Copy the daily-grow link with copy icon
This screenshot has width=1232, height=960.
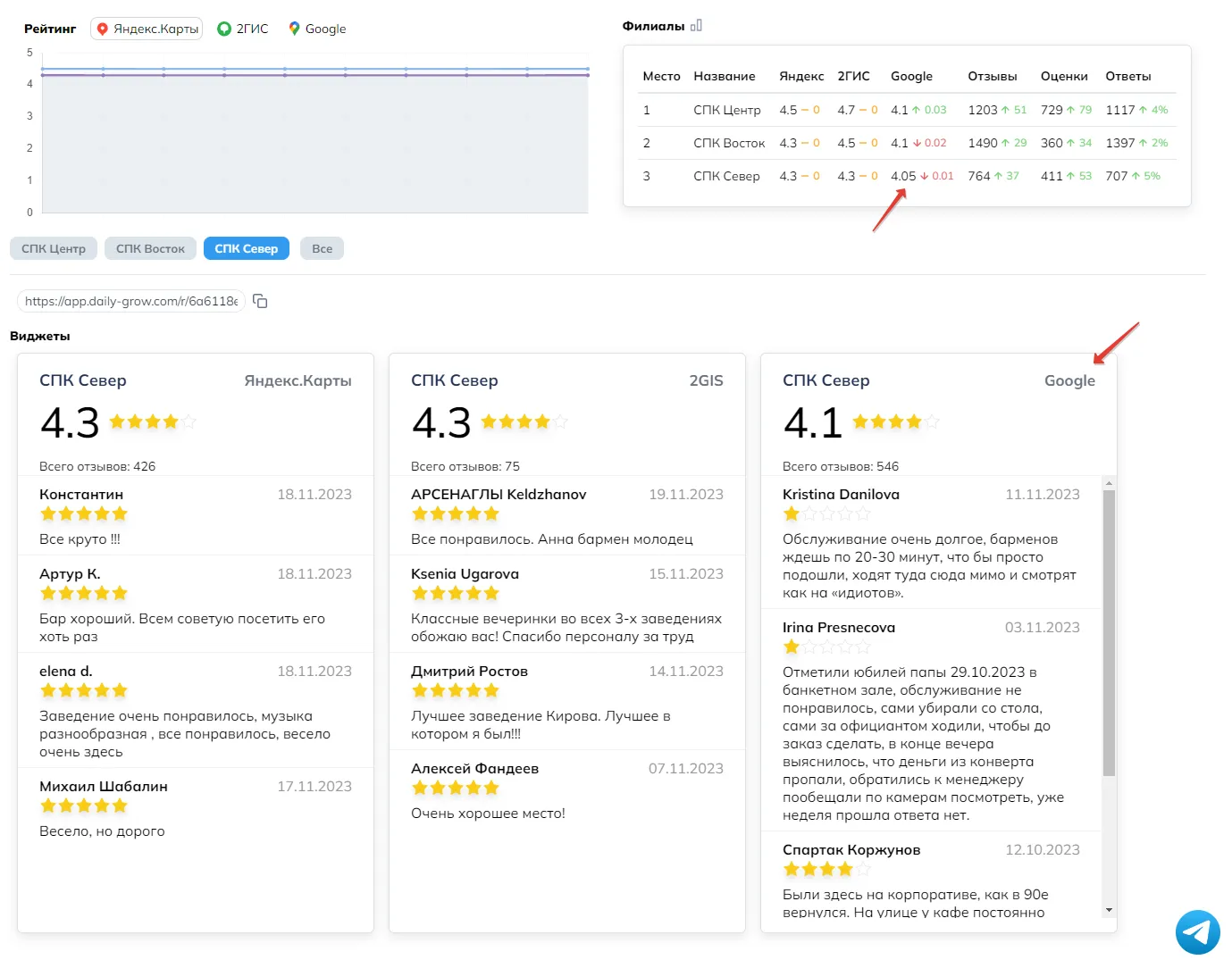click(261, 301)
